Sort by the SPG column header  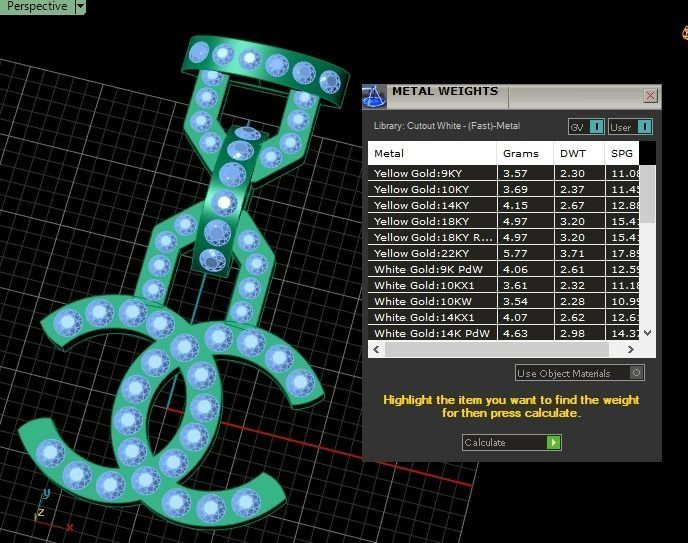tap(622, 153)
